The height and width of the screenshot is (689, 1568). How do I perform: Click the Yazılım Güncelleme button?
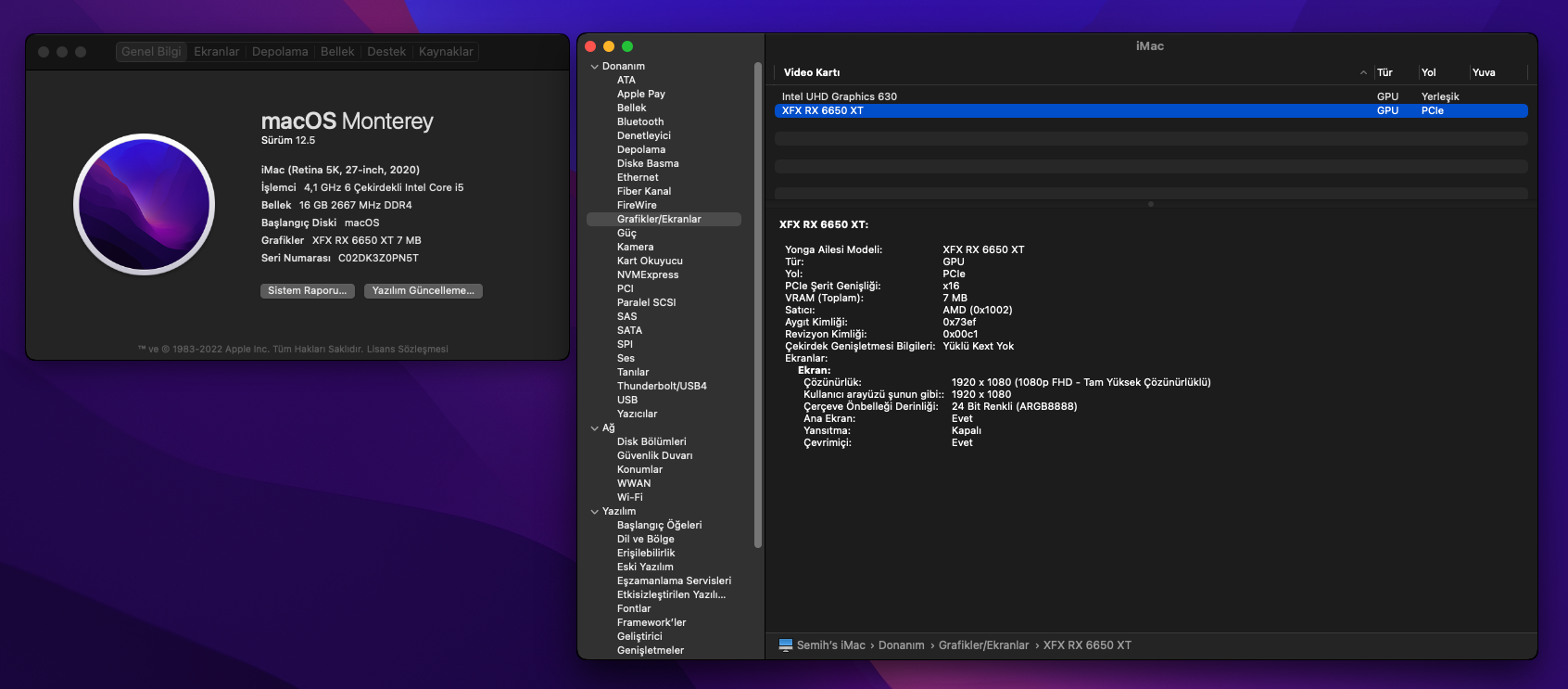pyautogui.click(x=423, y=291)
